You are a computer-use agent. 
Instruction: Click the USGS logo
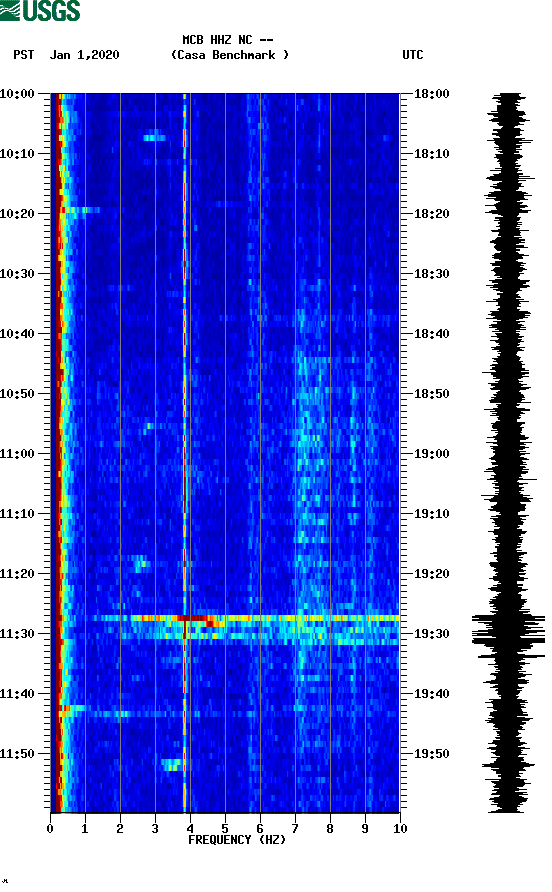click(40, 10)
